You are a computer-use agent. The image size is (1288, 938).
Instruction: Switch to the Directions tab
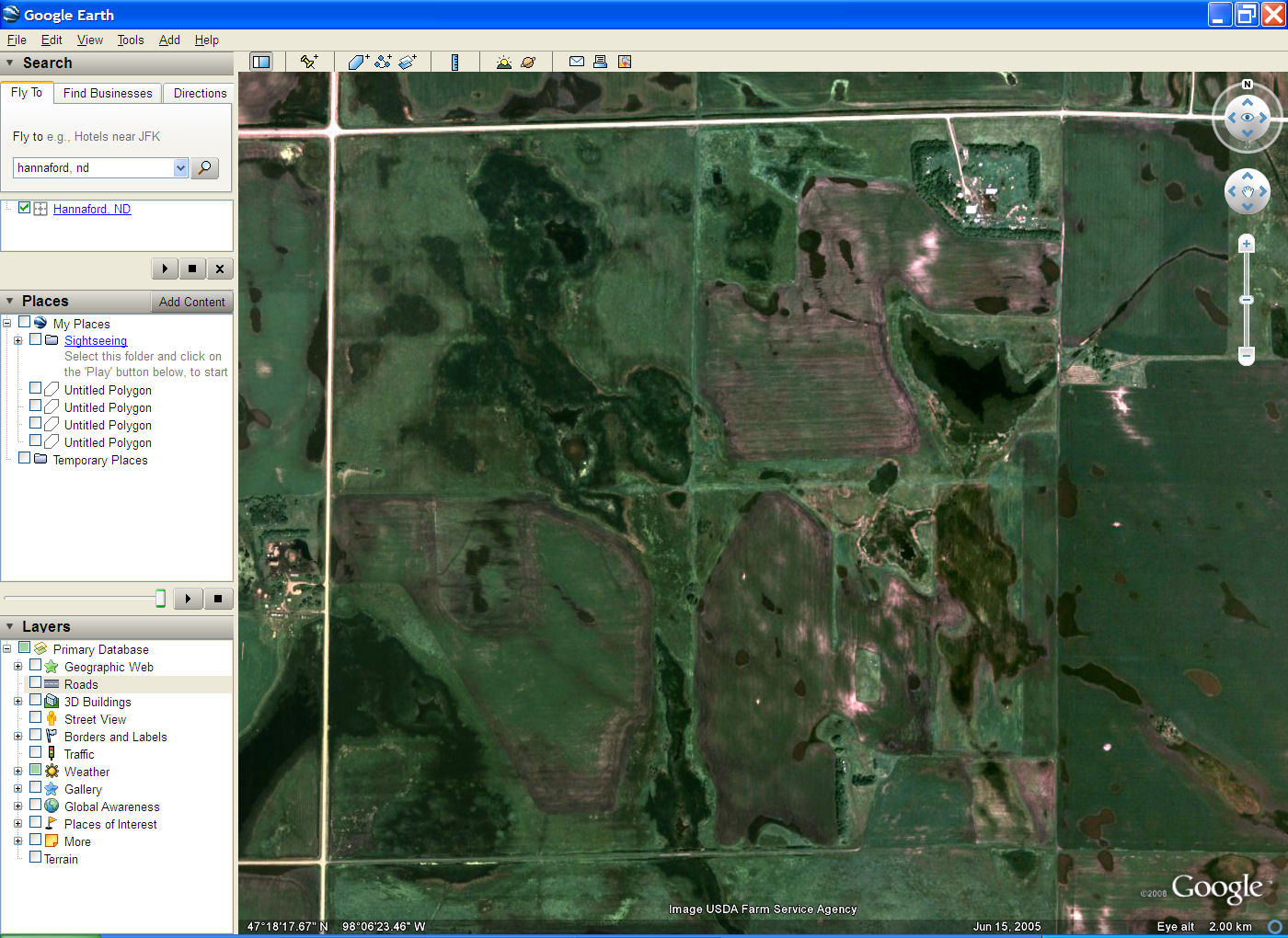pyautogui.click(x=200, y=93)
